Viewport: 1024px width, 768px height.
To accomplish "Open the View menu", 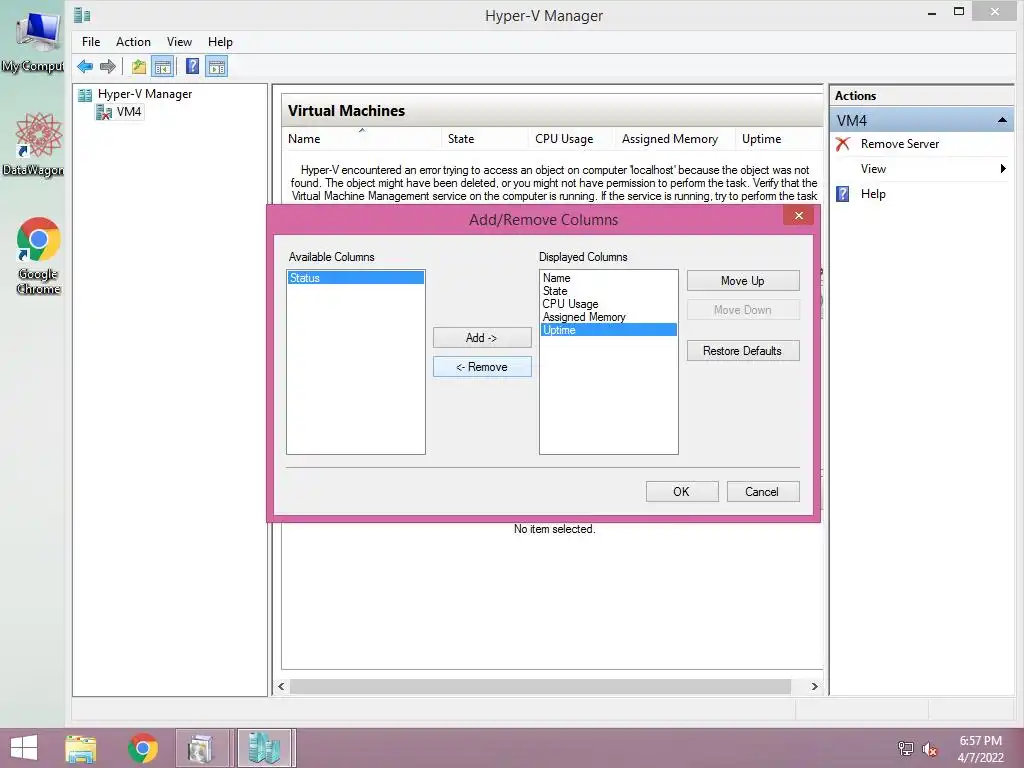I will [x=179, y=42].
